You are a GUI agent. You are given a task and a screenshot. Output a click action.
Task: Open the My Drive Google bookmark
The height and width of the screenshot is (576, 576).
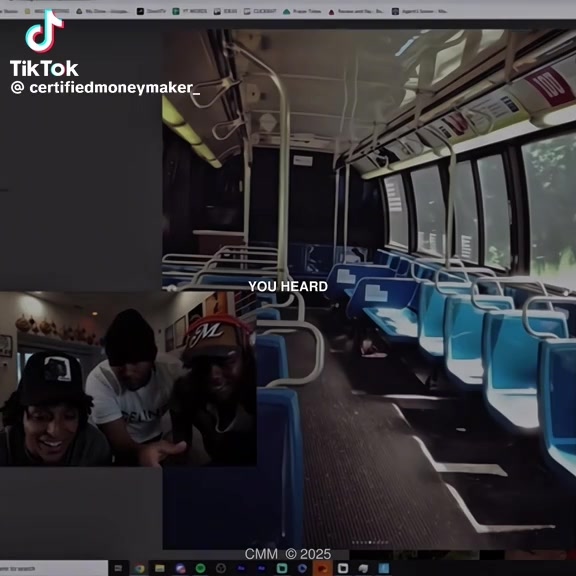coord(102,11)
